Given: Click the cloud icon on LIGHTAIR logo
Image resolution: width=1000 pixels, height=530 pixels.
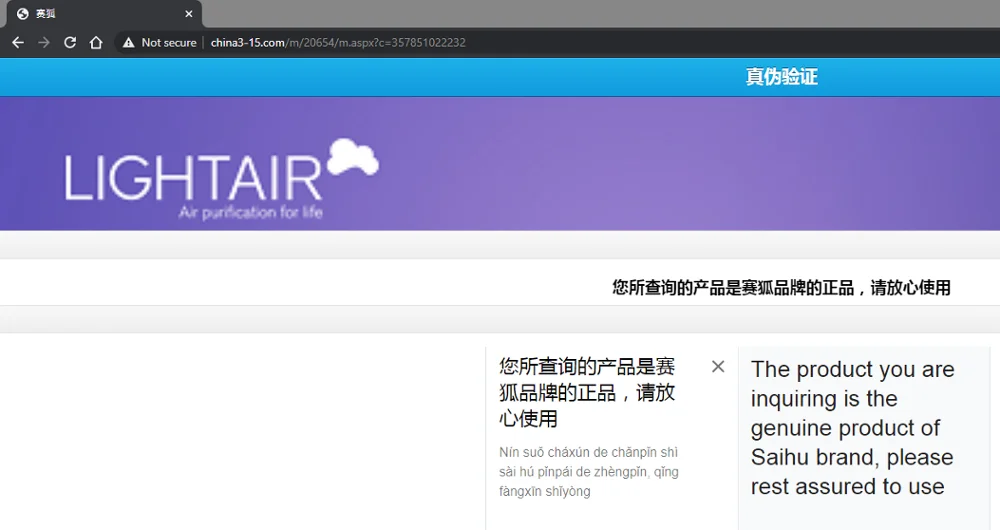Looking at the screenshot, I should 353,157.
